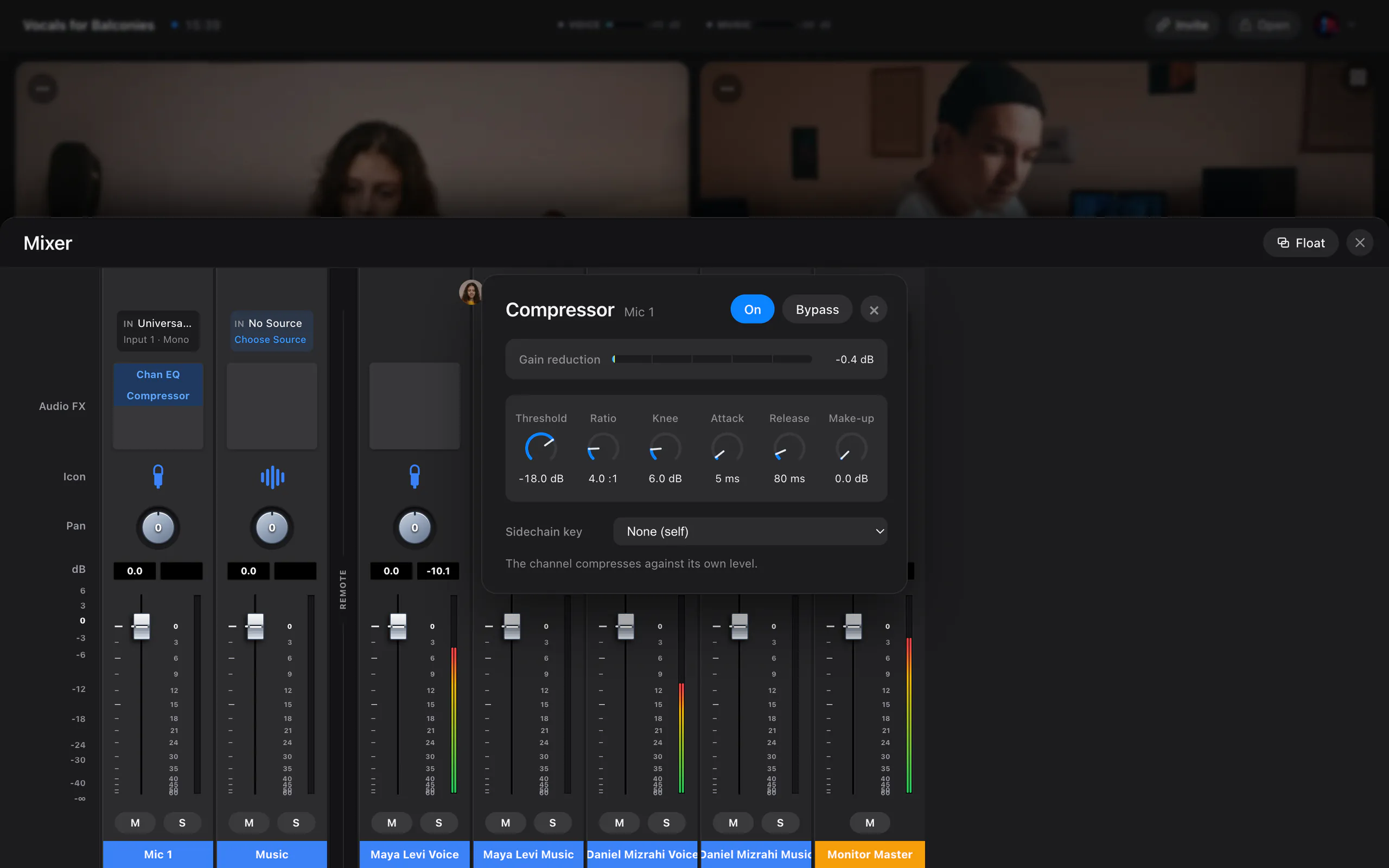Viewport: 1389px width, 868px height.
Task: Mute the Music channel
Action: [x=249, y=822]
